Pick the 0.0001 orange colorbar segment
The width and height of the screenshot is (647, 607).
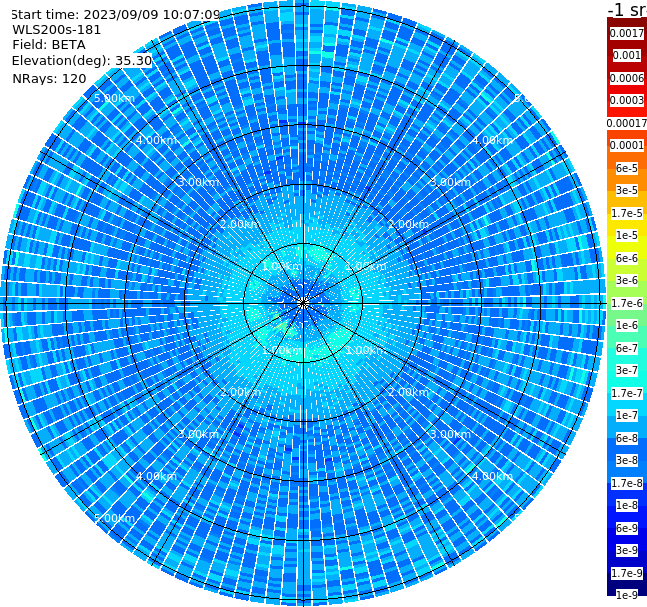(x=627, y=145)
